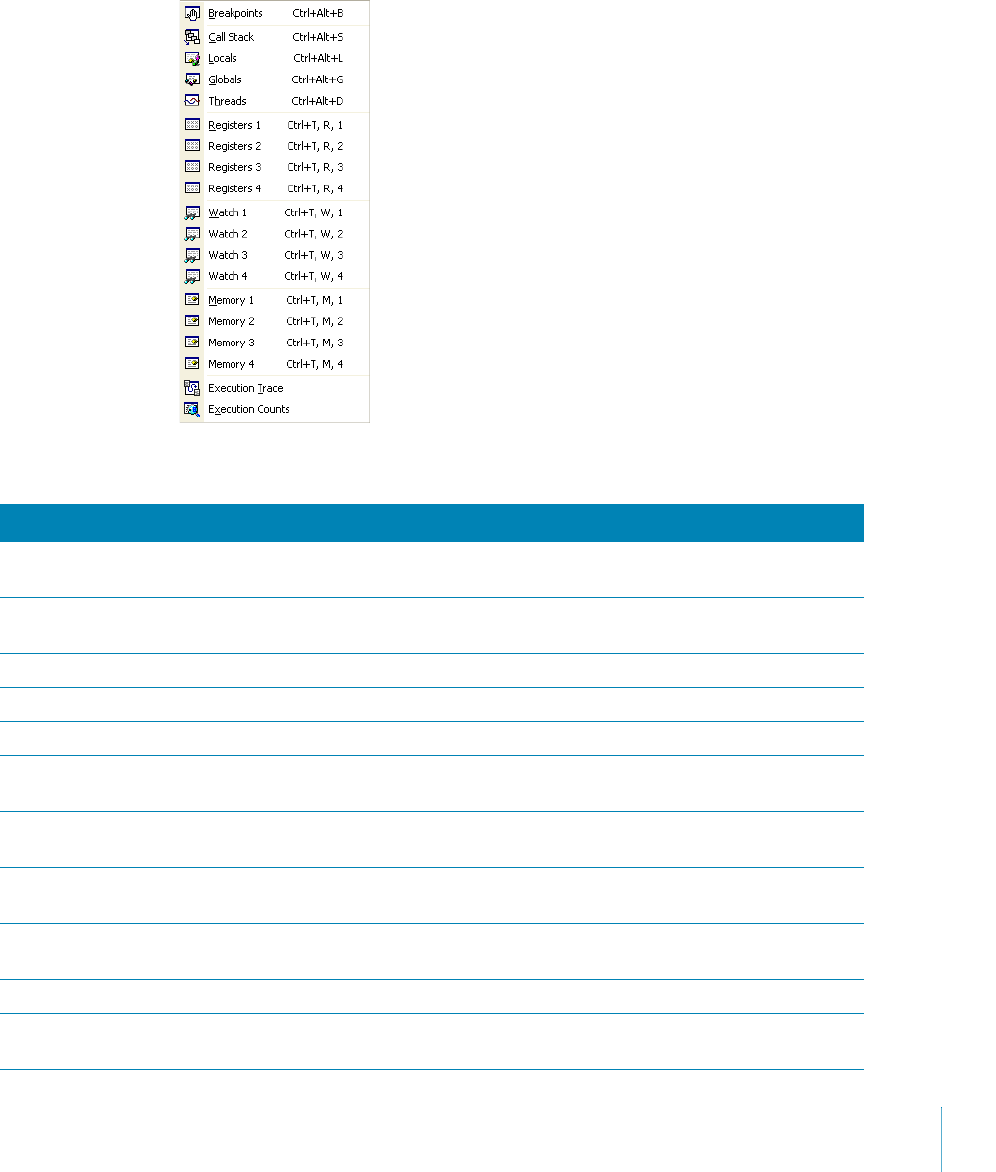The width and height of the screenshot is (996, 1172).
Task: Click the Ctrl+Alt+S shortcut text
Action: click(318, 37)
